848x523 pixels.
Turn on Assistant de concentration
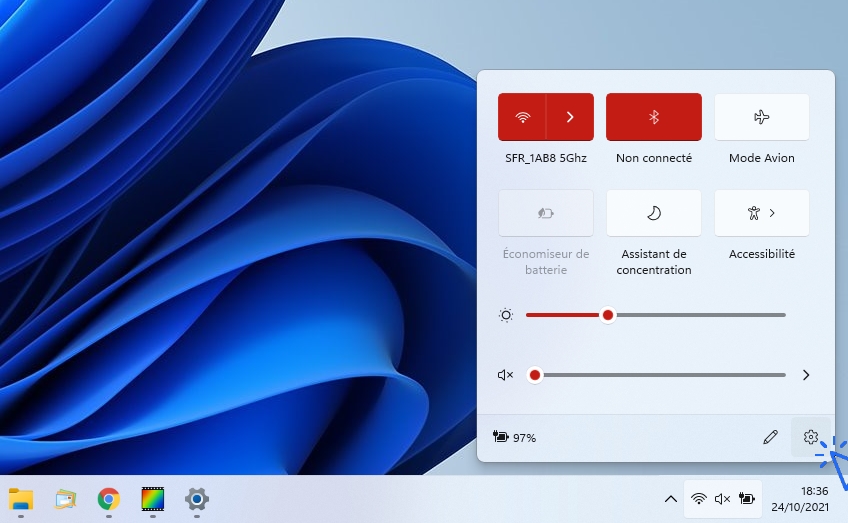[654, 213]
